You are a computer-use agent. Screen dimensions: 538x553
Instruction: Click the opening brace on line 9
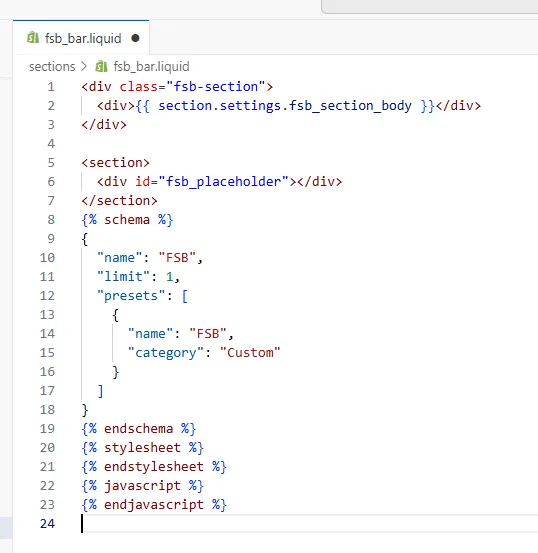pyautogui.click(x=85, y=239)
